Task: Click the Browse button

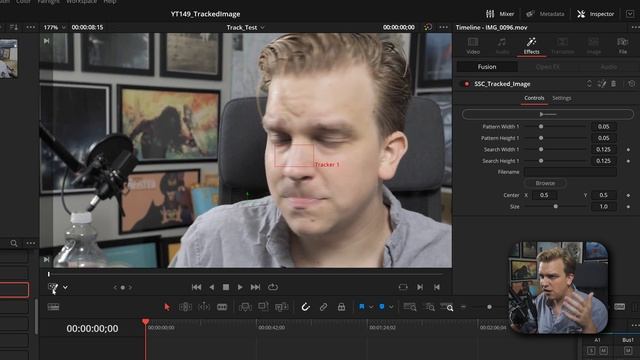Action: coord(545,183)
